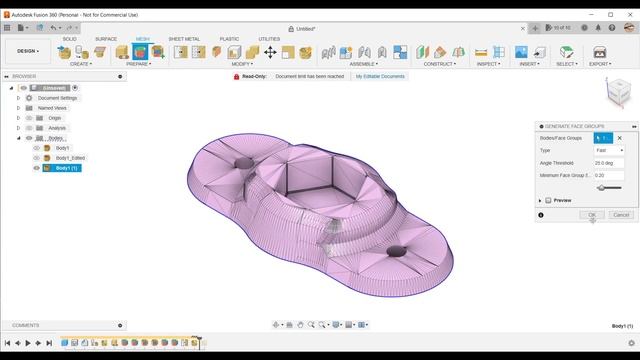
Task: Expand the Preview section triangle
Action: point(540,200)
